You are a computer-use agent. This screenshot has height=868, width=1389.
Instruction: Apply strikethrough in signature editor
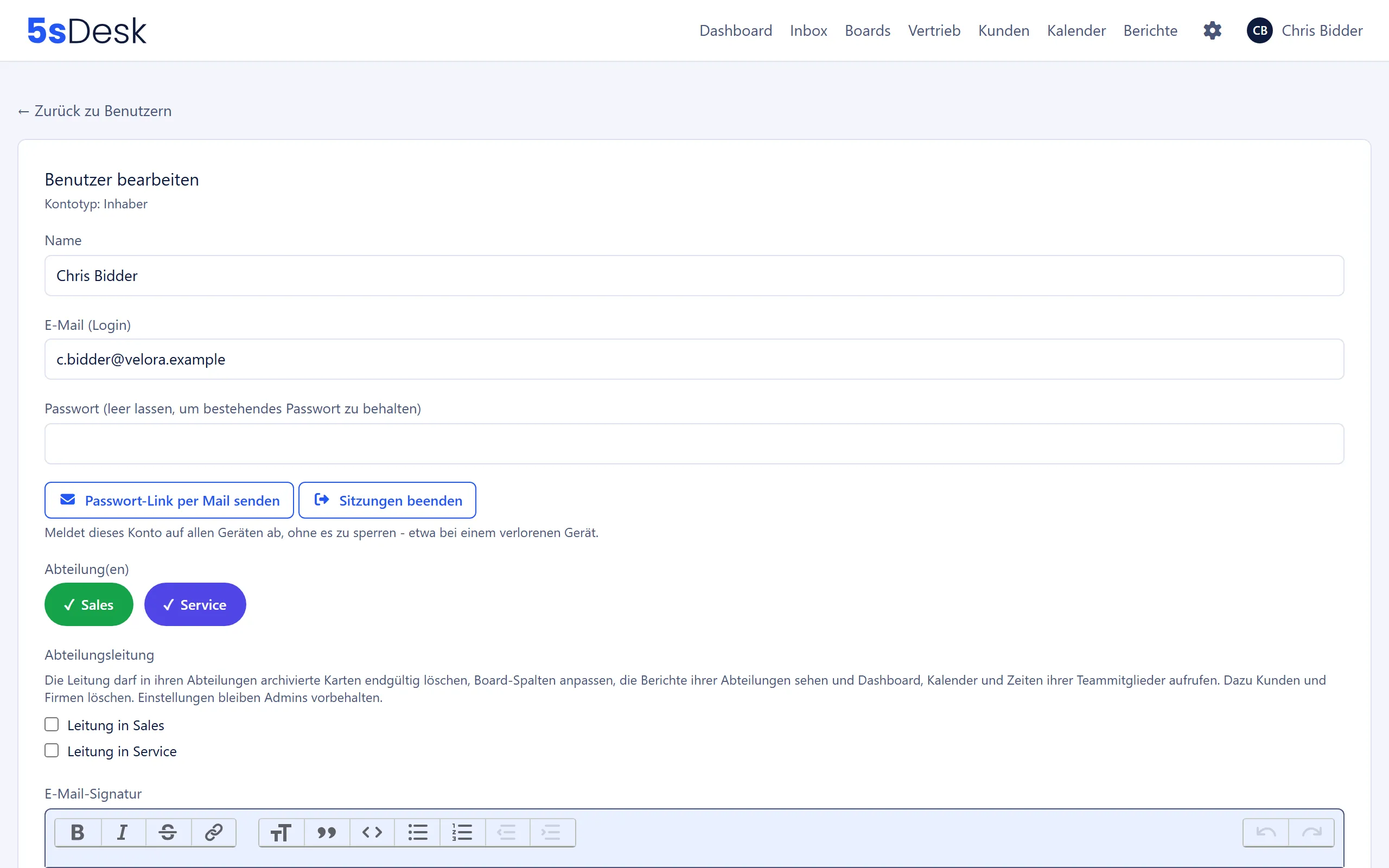[x=168, y=832]
